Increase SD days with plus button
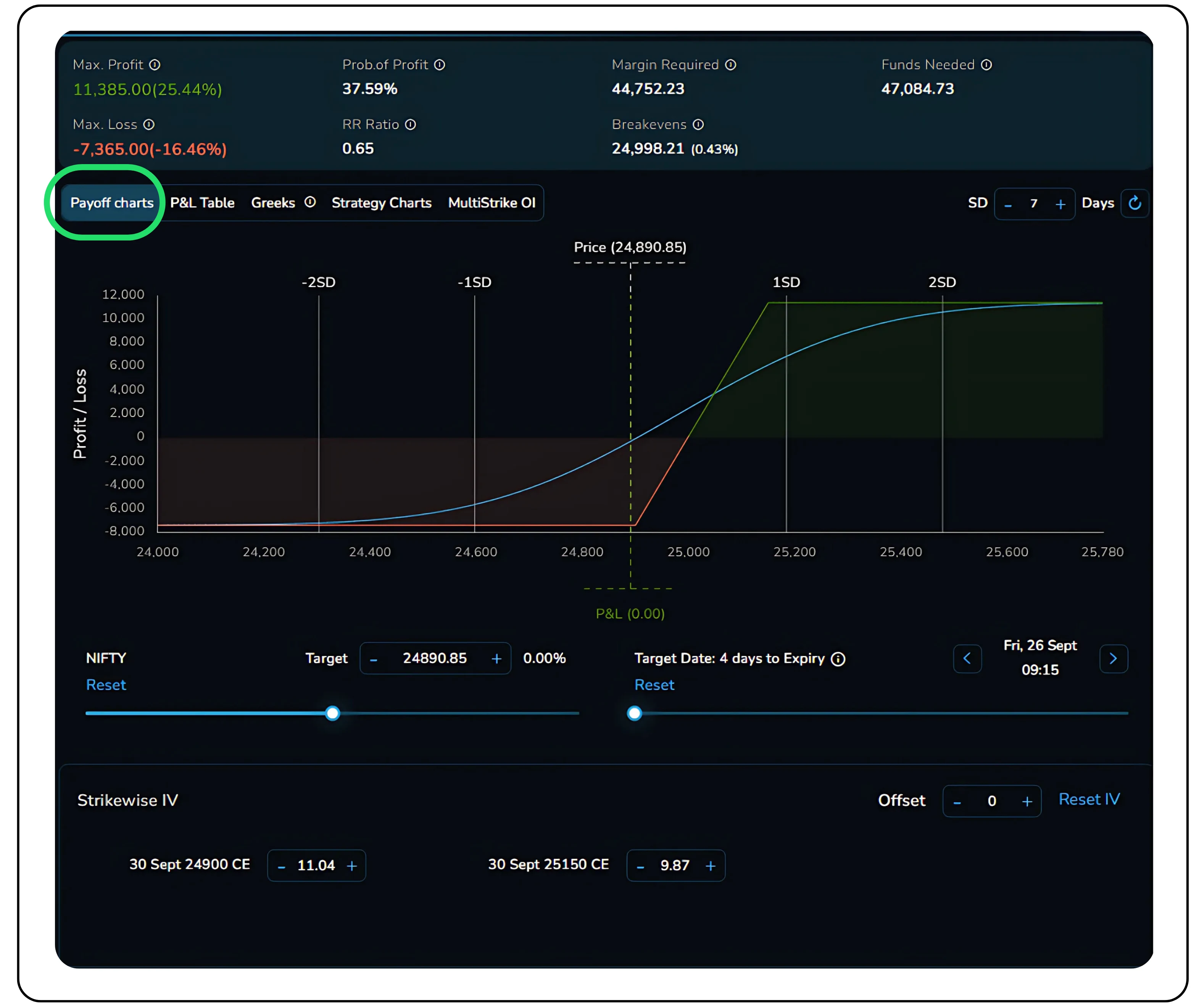1191x1008 pixels. pyautogui.click(x=1060, y=204)
